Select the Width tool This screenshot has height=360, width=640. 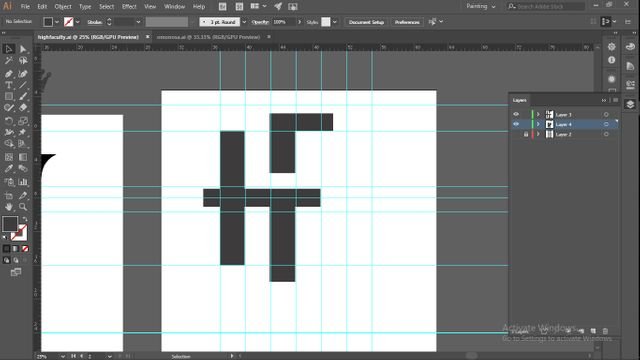coord(9,132)
